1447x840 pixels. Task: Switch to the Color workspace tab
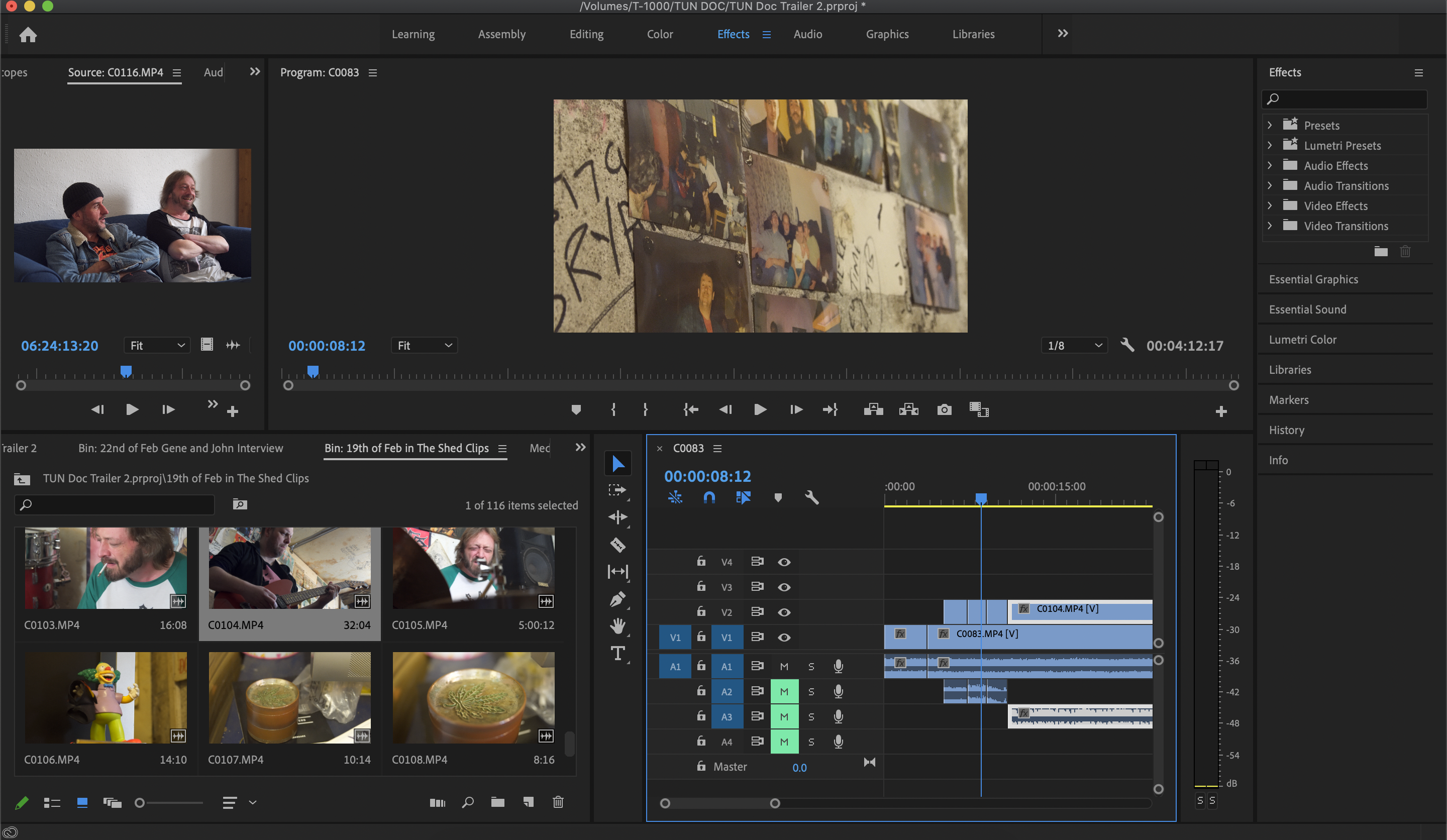pyautogui.click(x=660, y=34)
